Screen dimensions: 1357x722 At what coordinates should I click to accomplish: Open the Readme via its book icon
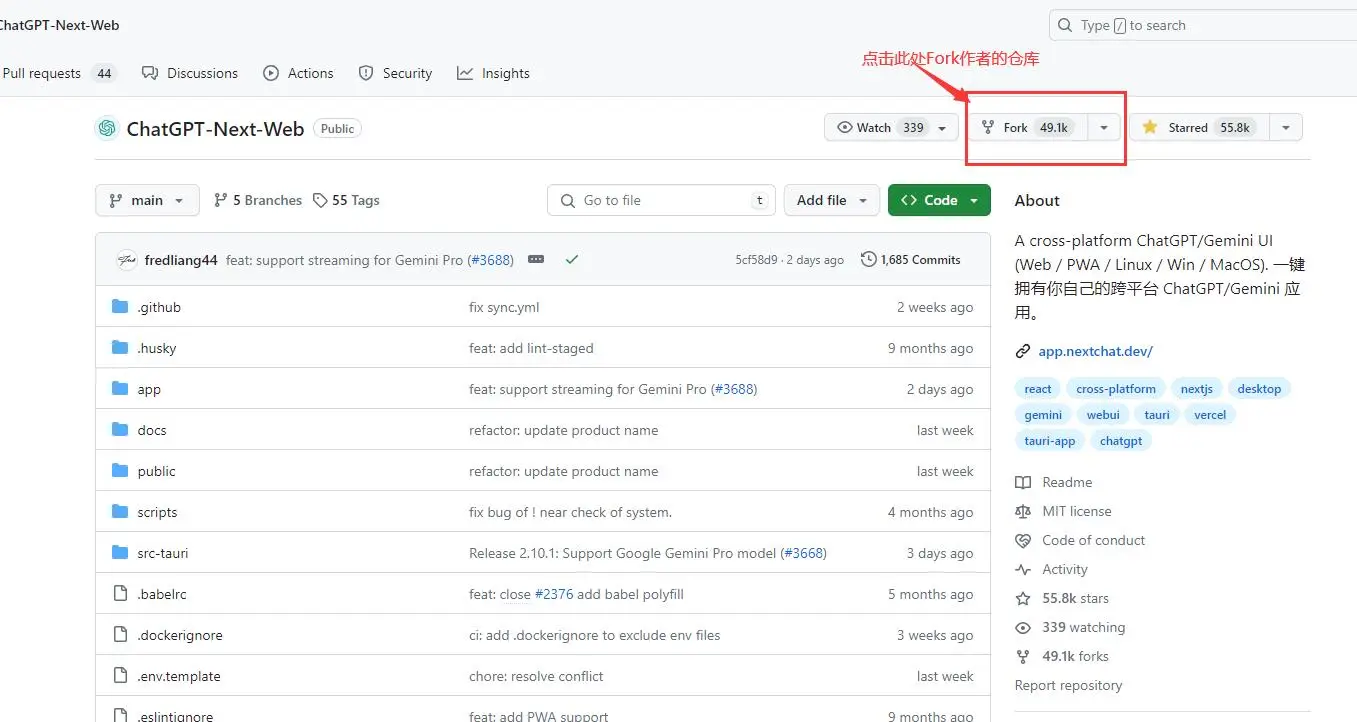click(x=1022, y=482)
